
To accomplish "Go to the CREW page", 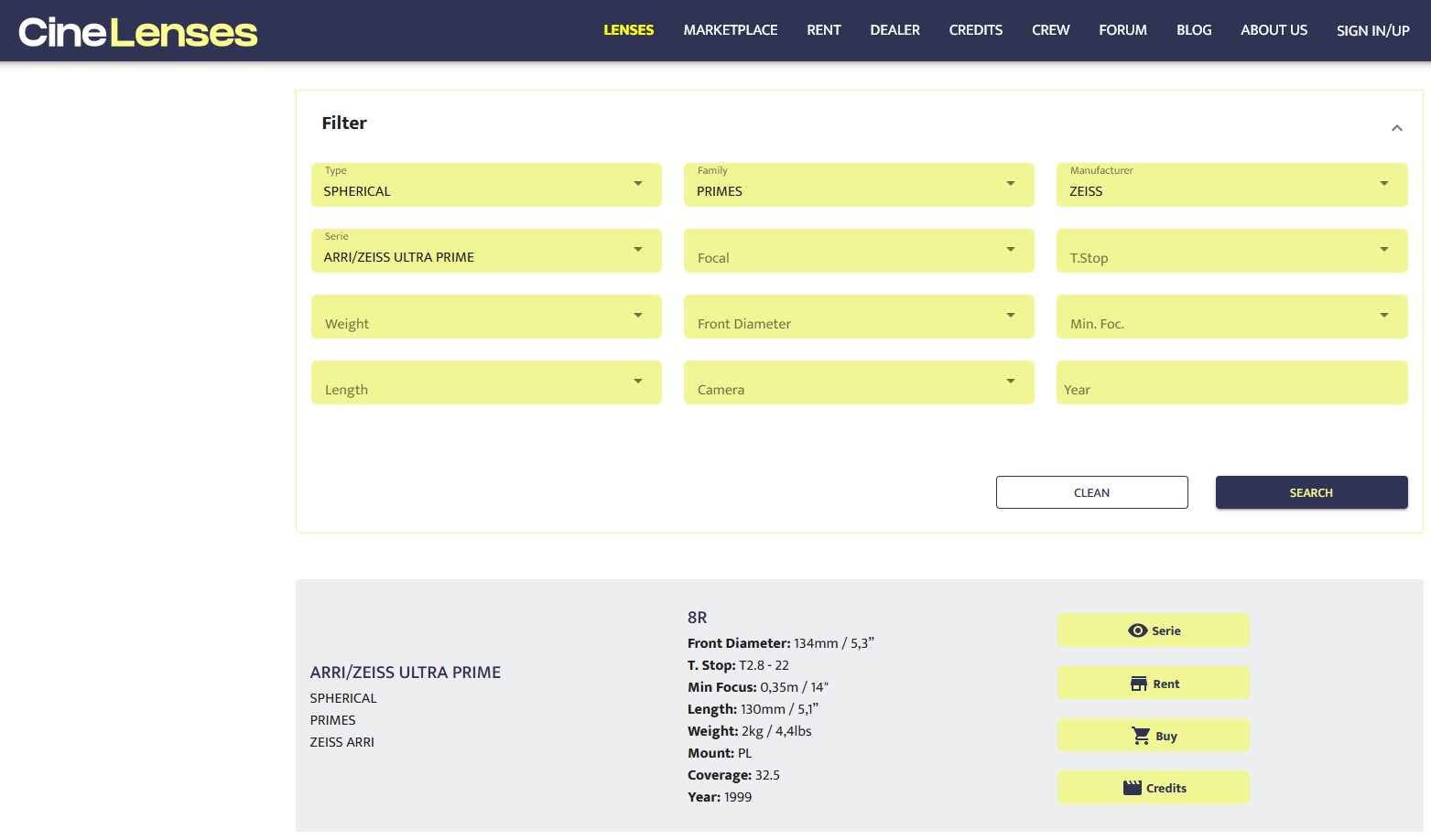I will click(x=1051, y=30).
